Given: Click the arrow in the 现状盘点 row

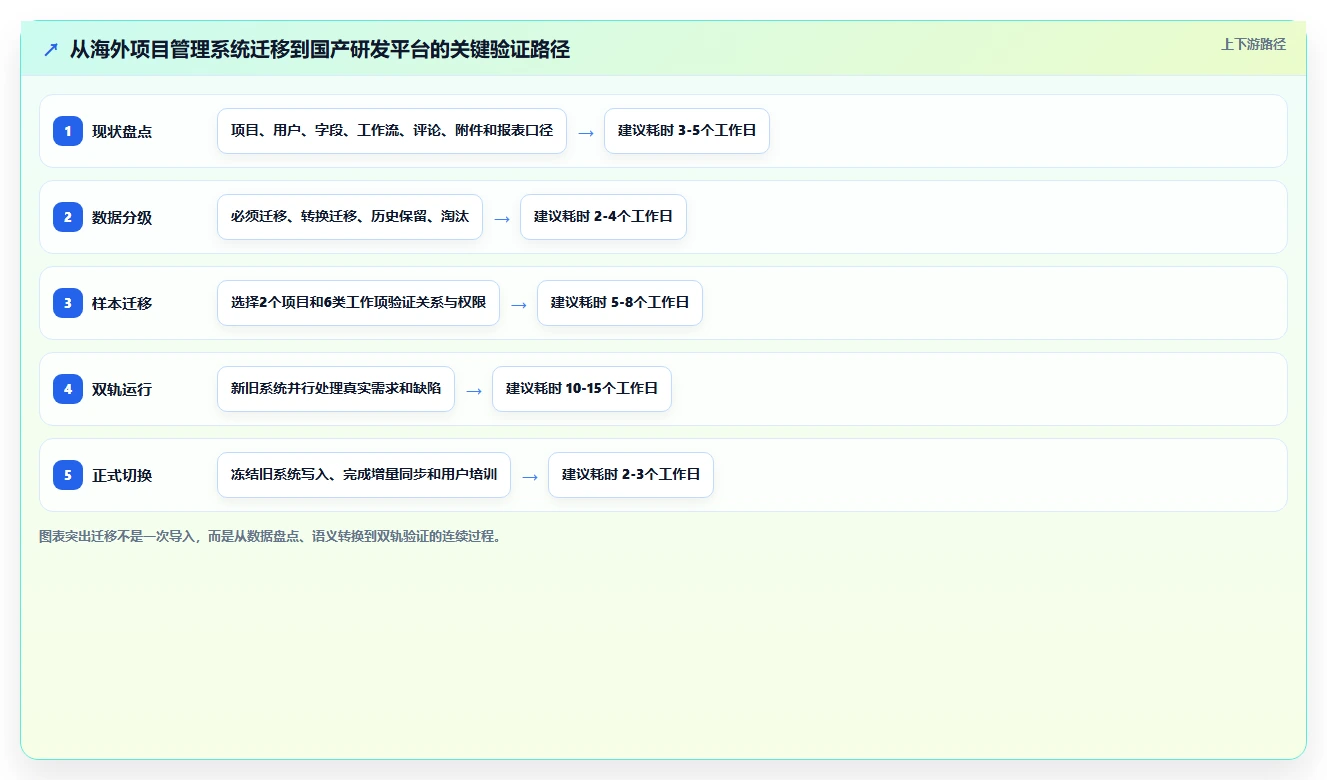Looking at the screenshot, I should click(586, 132).
